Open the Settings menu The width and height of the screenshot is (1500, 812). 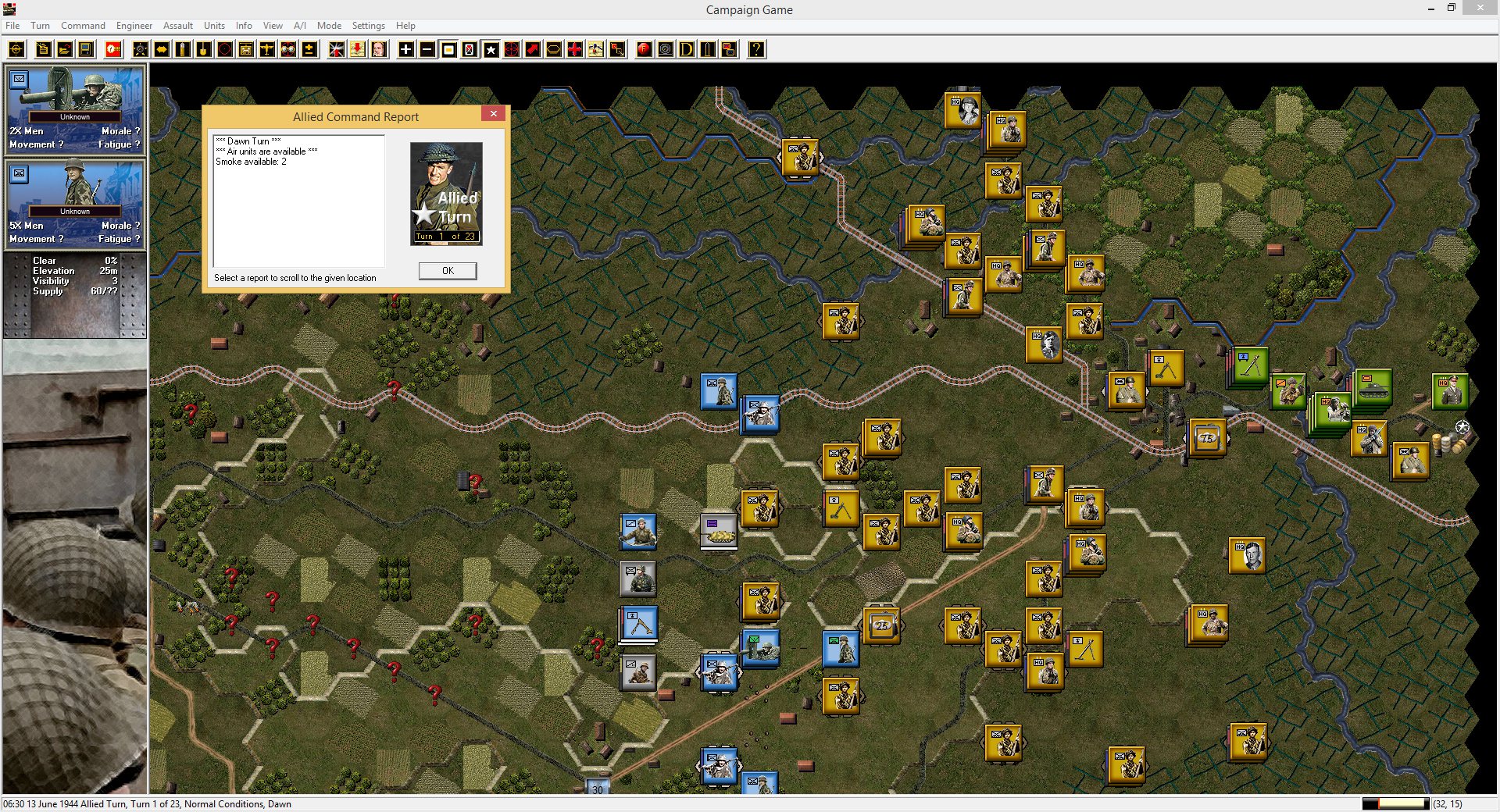coord(368,26)
